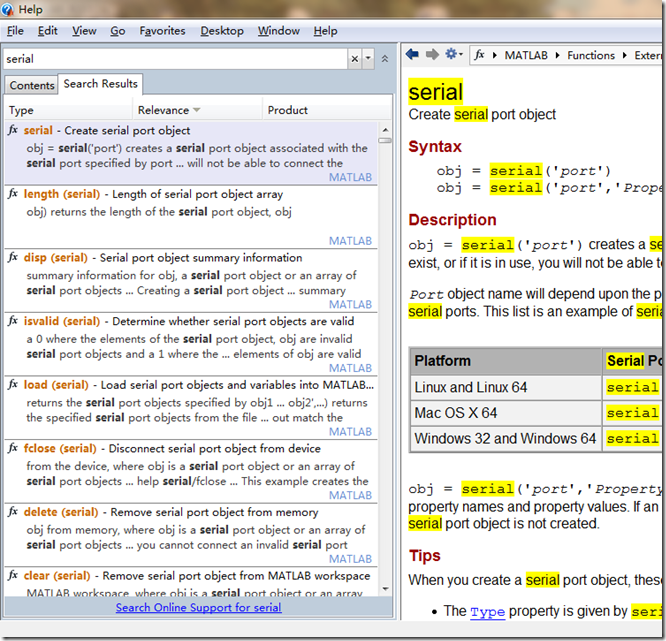This screenshot has width=666, height=641.
Task: Click Search Online Support for serial
Action: pos(198,607)
